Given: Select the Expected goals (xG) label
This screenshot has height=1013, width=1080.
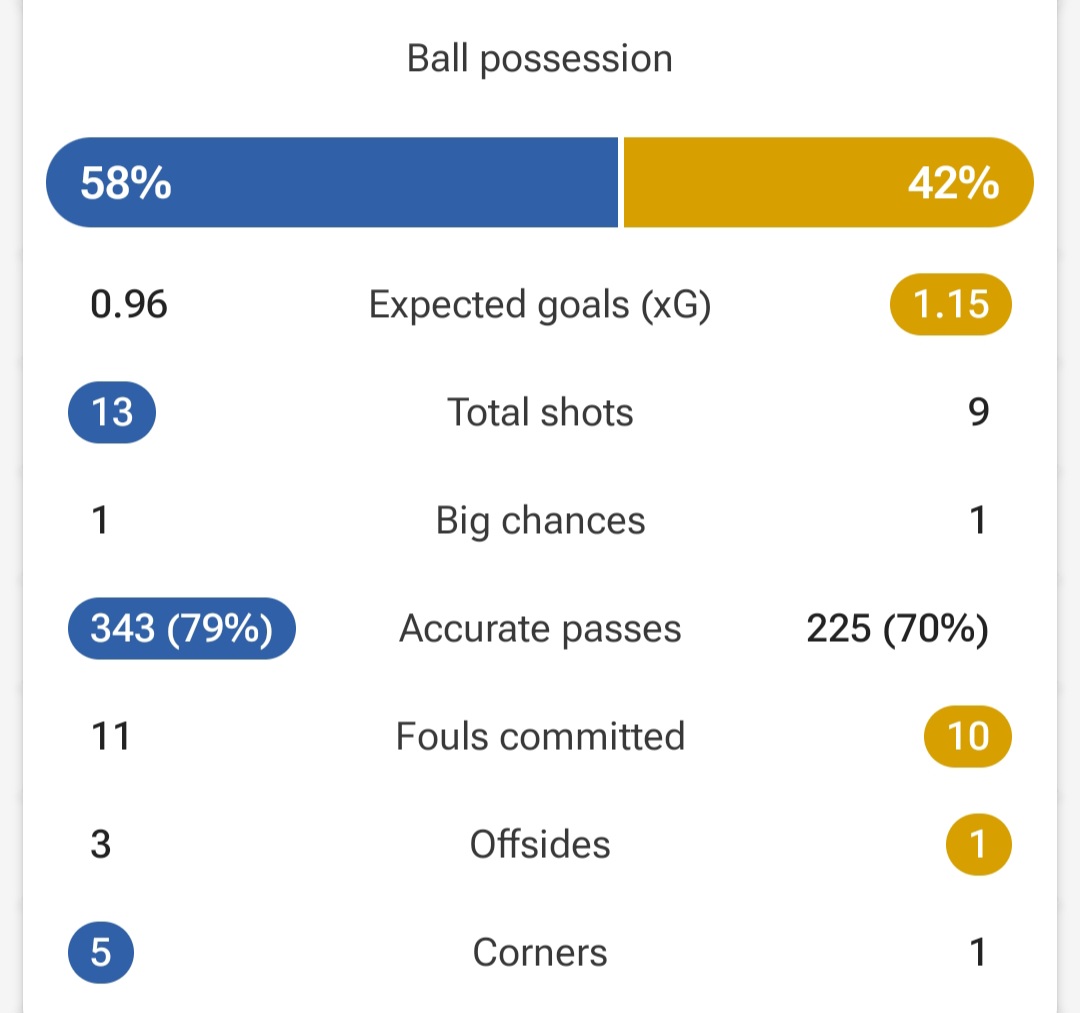Looking at the screenshot, I should tap(539, 305).
